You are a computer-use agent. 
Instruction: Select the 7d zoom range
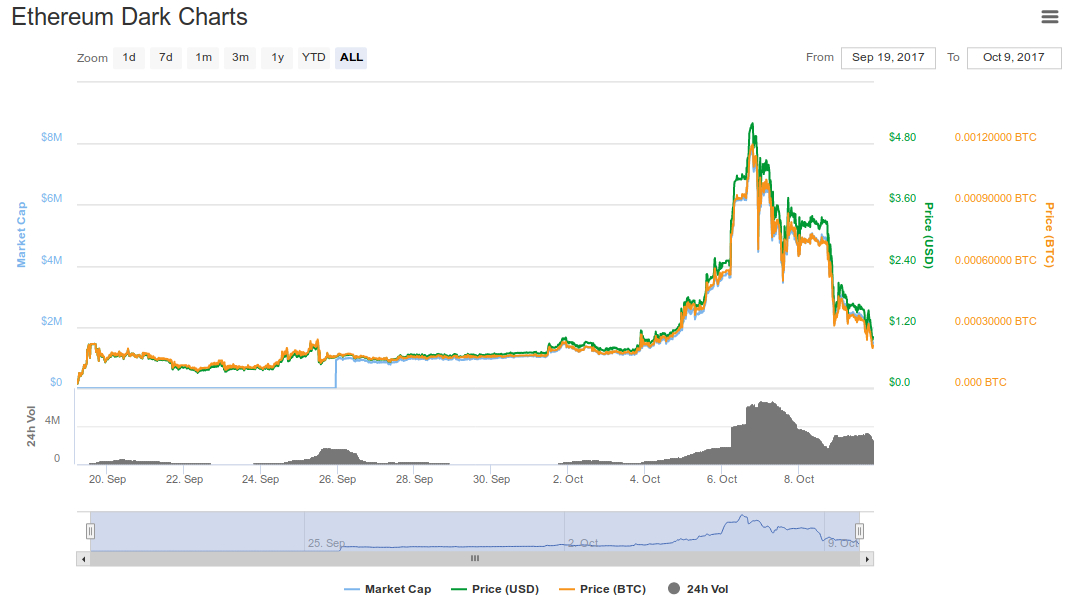point(166,58)
